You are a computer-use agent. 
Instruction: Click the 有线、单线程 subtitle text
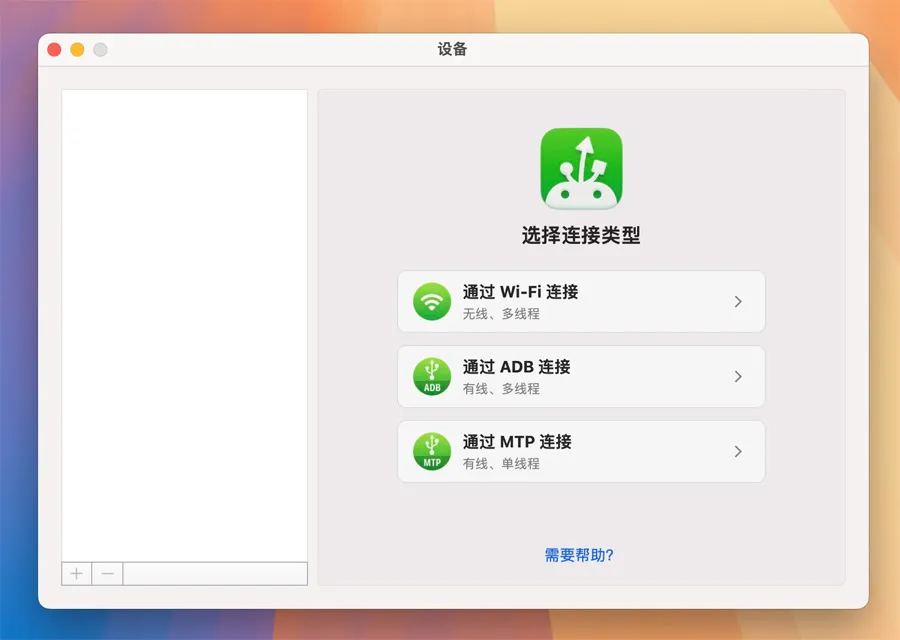point(501,464)
